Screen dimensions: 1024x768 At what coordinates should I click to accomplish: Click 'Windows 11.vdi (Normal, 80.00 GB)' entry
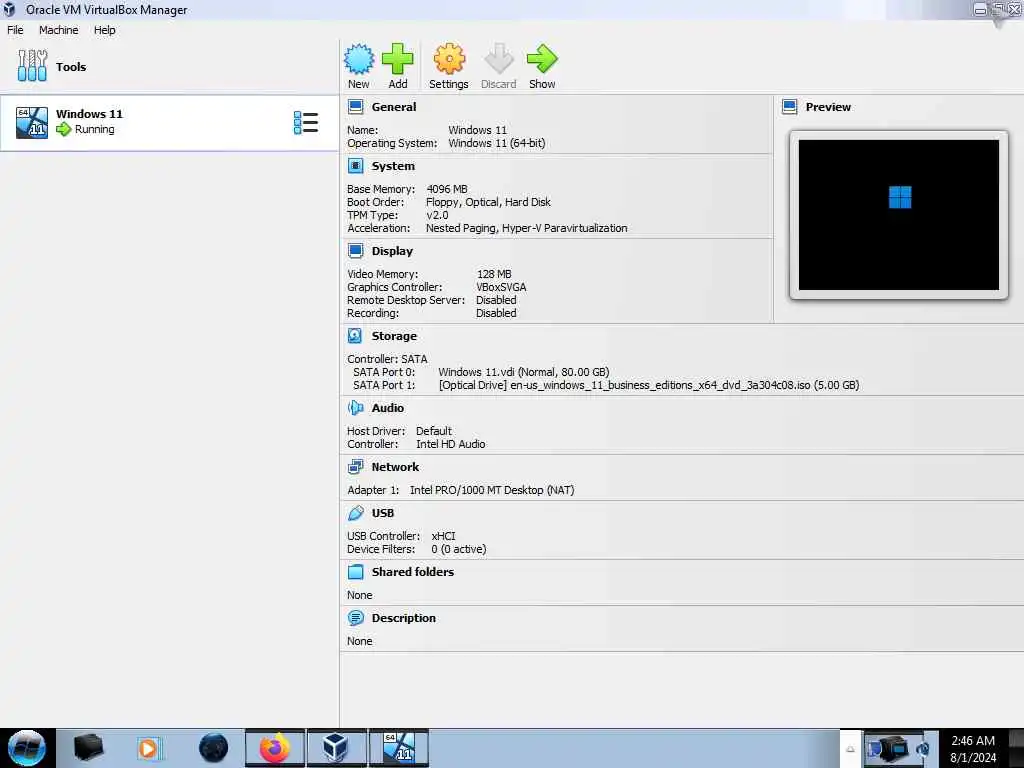pyautogui.click(x=524, y=372)
